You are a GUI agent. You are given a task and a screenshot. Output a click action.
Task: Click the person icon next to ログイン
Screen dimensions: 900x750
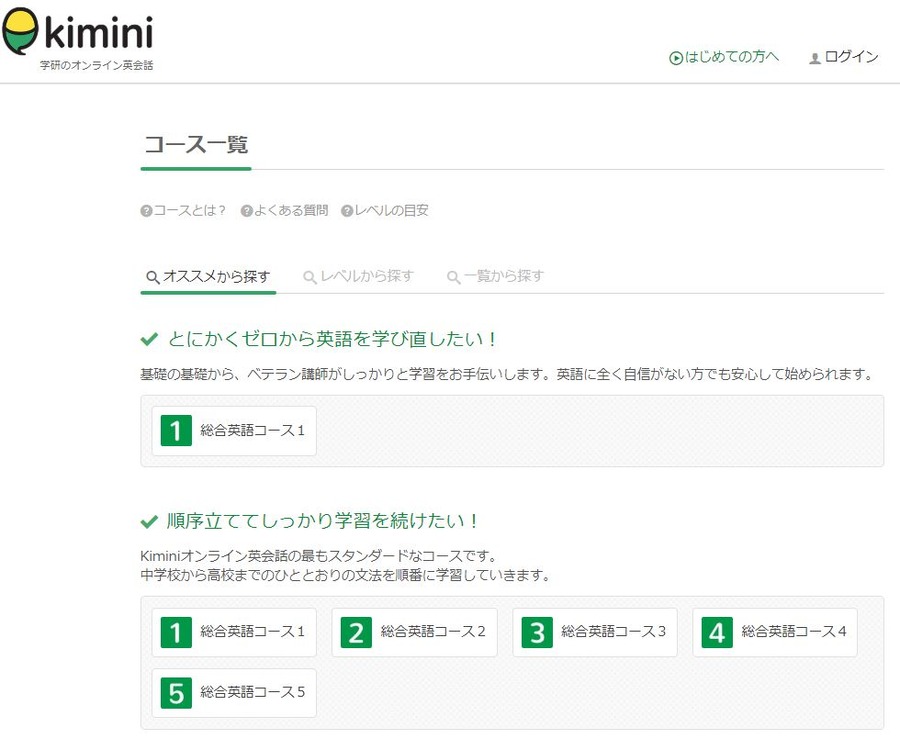(813, 57)
